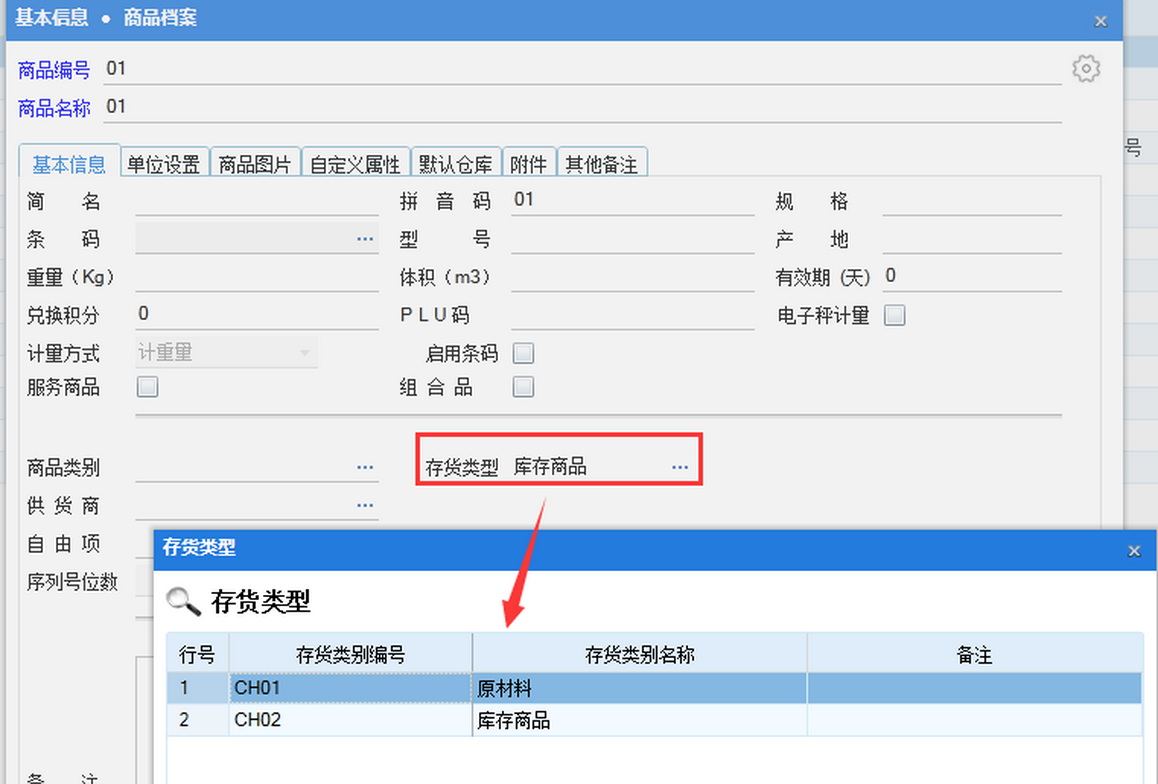Click the 简名 input field

[256, 202]
